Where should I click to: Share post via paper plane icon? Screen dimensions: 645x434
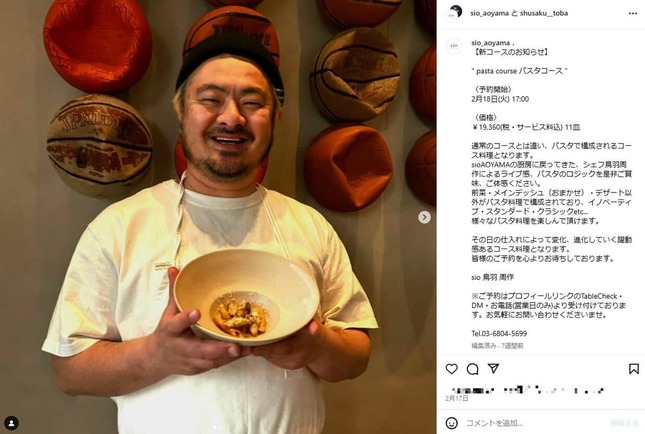(x=493, y=369)
